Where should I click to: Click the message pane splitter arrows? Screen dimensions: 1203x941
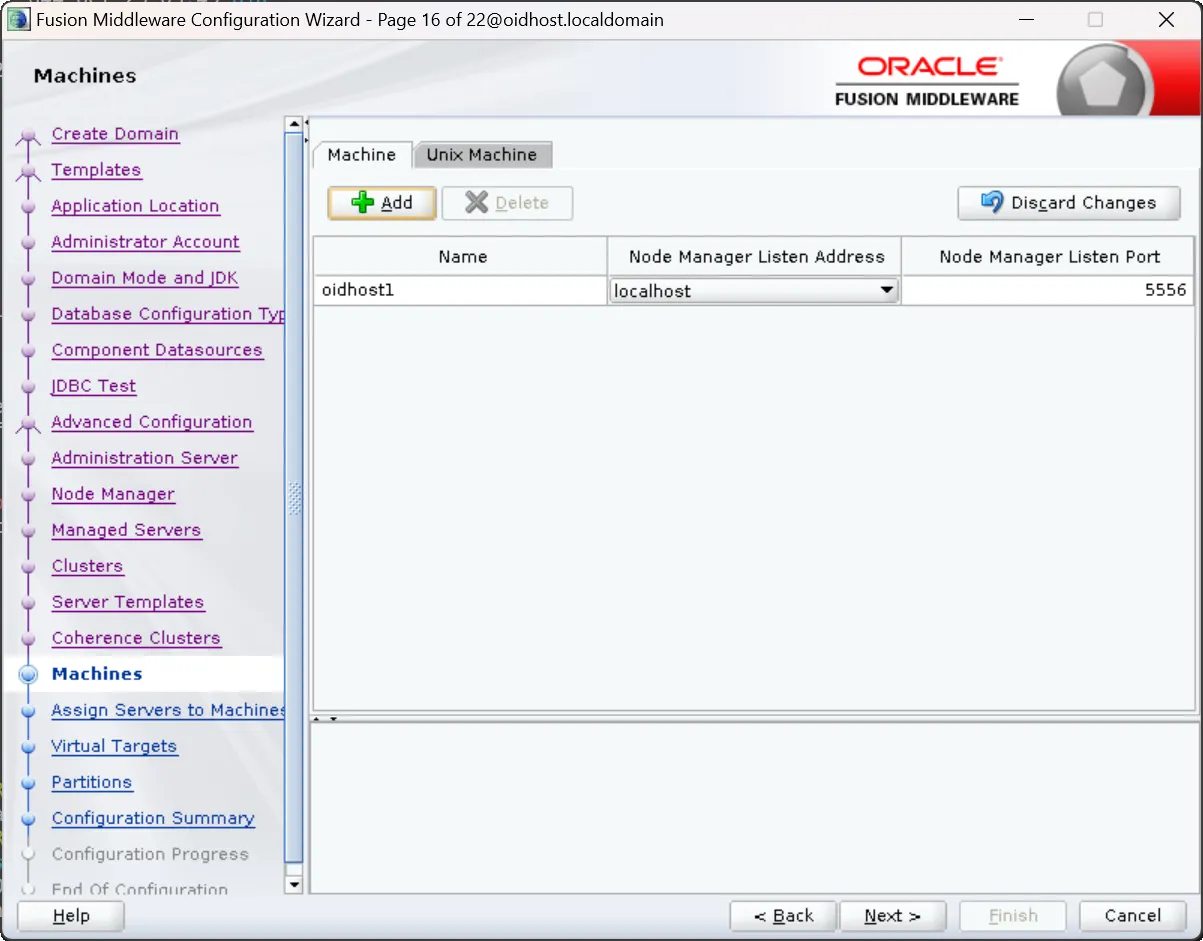click(327, 718)
